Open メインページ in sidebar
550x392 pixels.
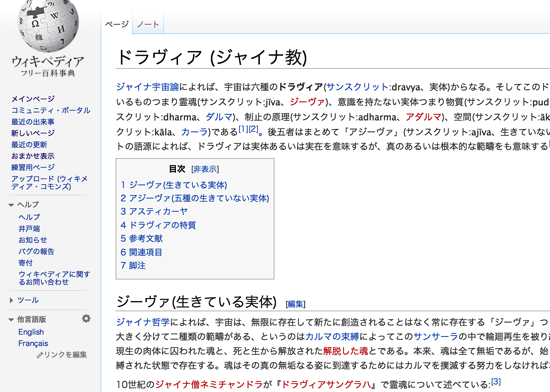point(33,99)
